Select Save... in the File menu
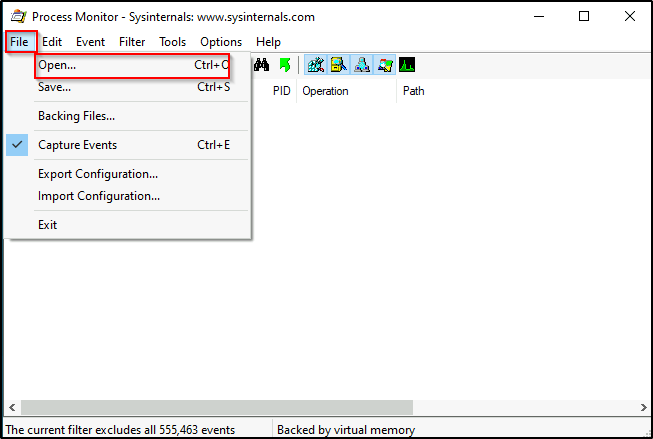The width and height of the screenshot is (653, 439). click(54, 87)
